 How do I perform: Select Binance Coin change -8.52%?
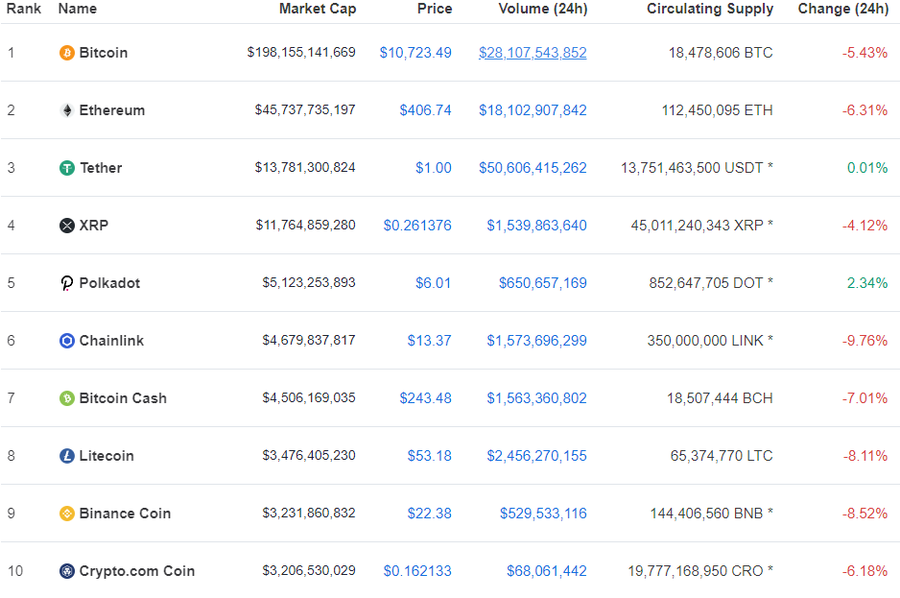[x=865, y=514]
